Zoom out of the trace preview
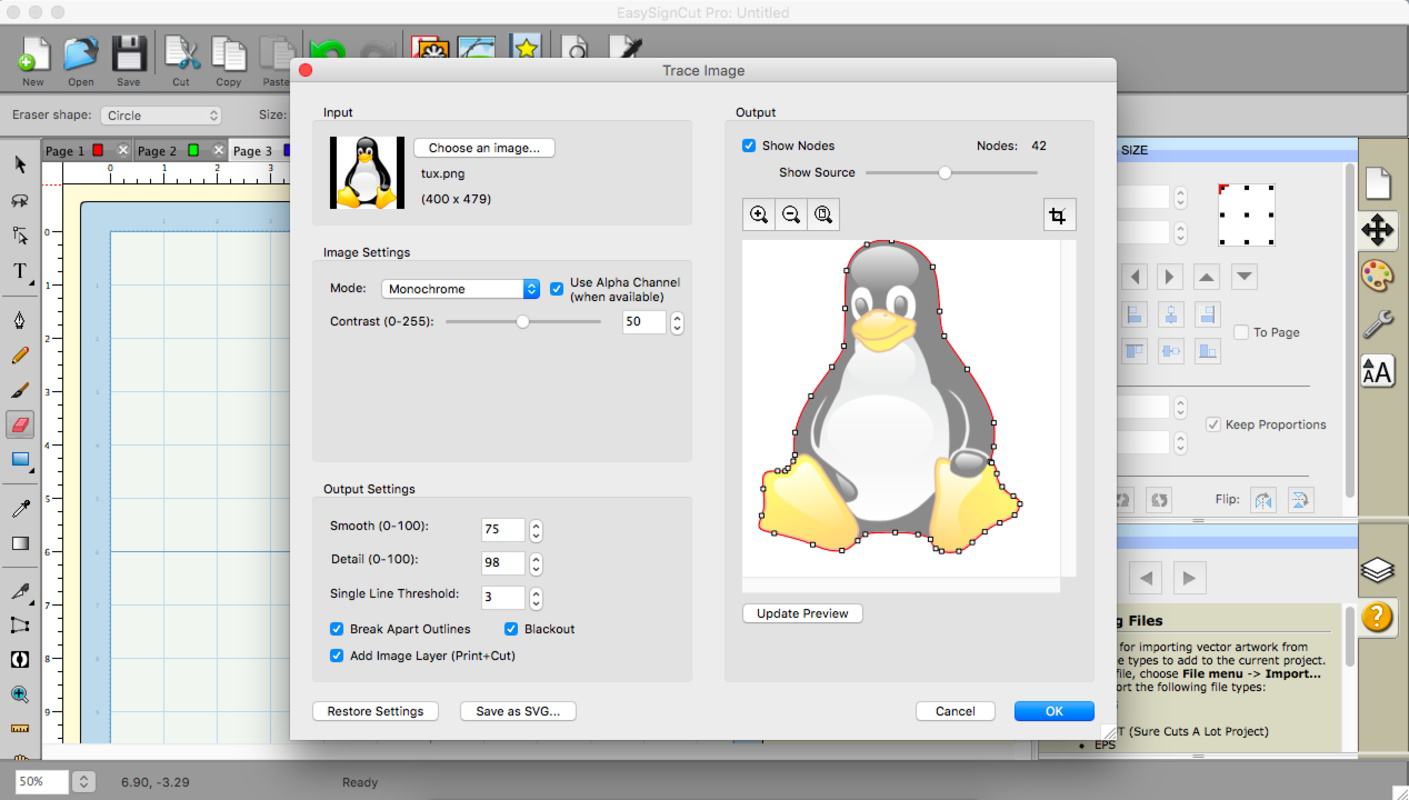The width and height of the screenshot is (1409, 800). [791, 214]
